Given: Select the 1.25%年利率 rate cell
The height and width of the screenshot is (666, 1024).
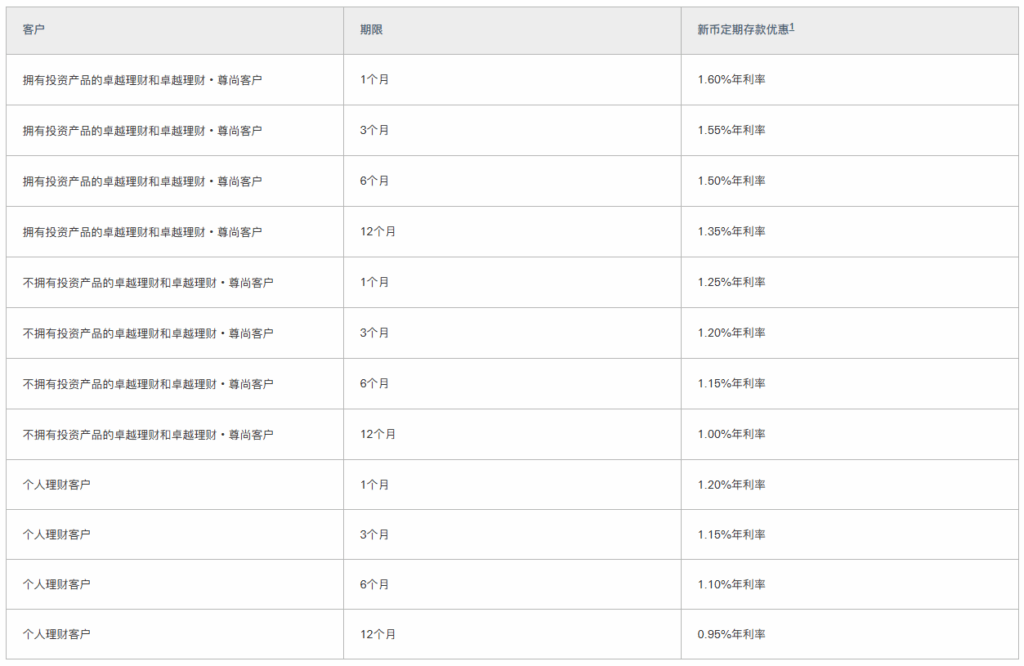Looking at the screenshot, I should (731, 283).
